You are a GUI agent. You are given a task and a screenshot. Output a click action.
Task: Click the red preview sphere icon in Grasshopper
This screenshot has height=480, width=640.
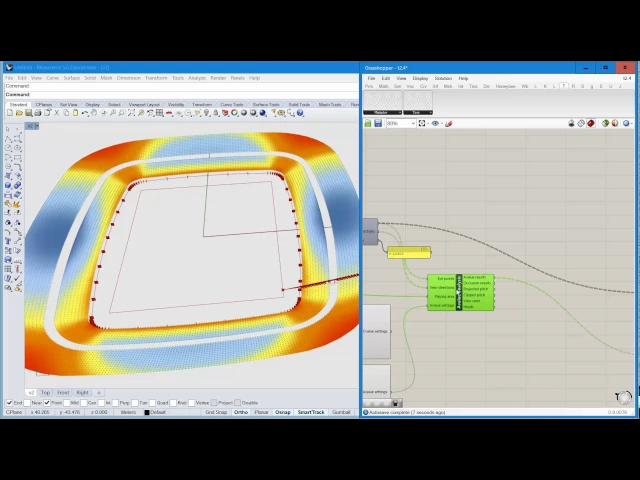(591, 124)
